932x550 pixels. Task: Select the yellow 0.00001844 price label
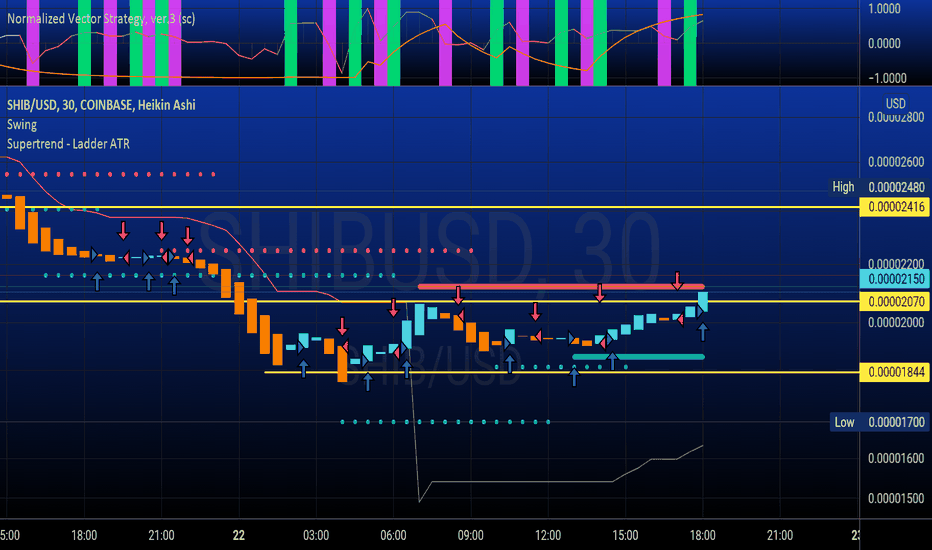[895, 372]
